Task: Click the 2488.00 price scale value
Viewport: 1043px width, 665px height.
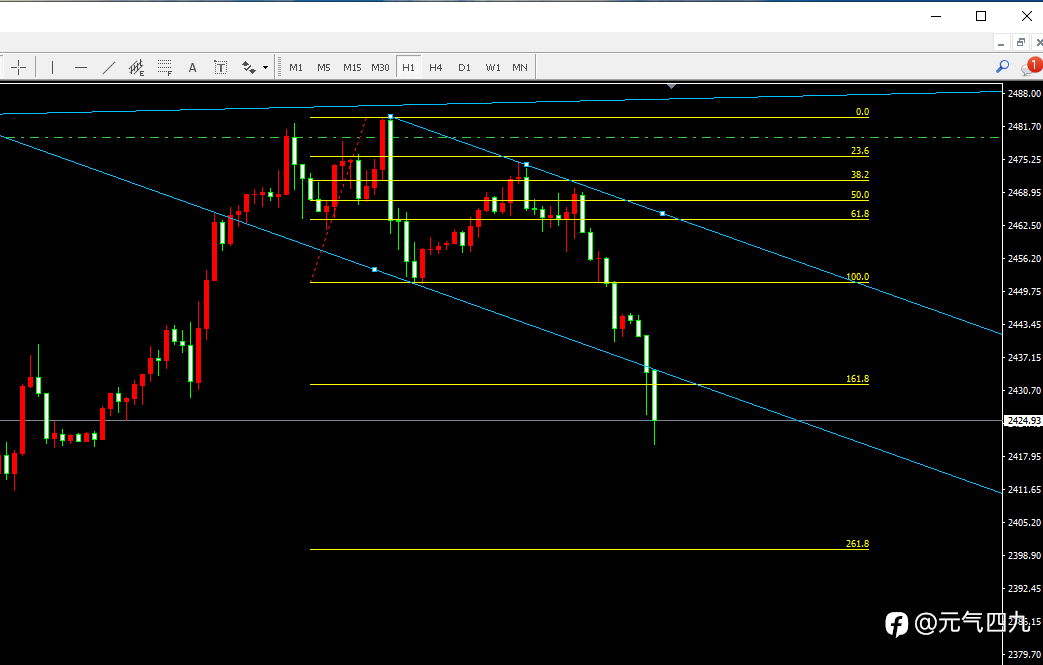Action: [1024, 94]
